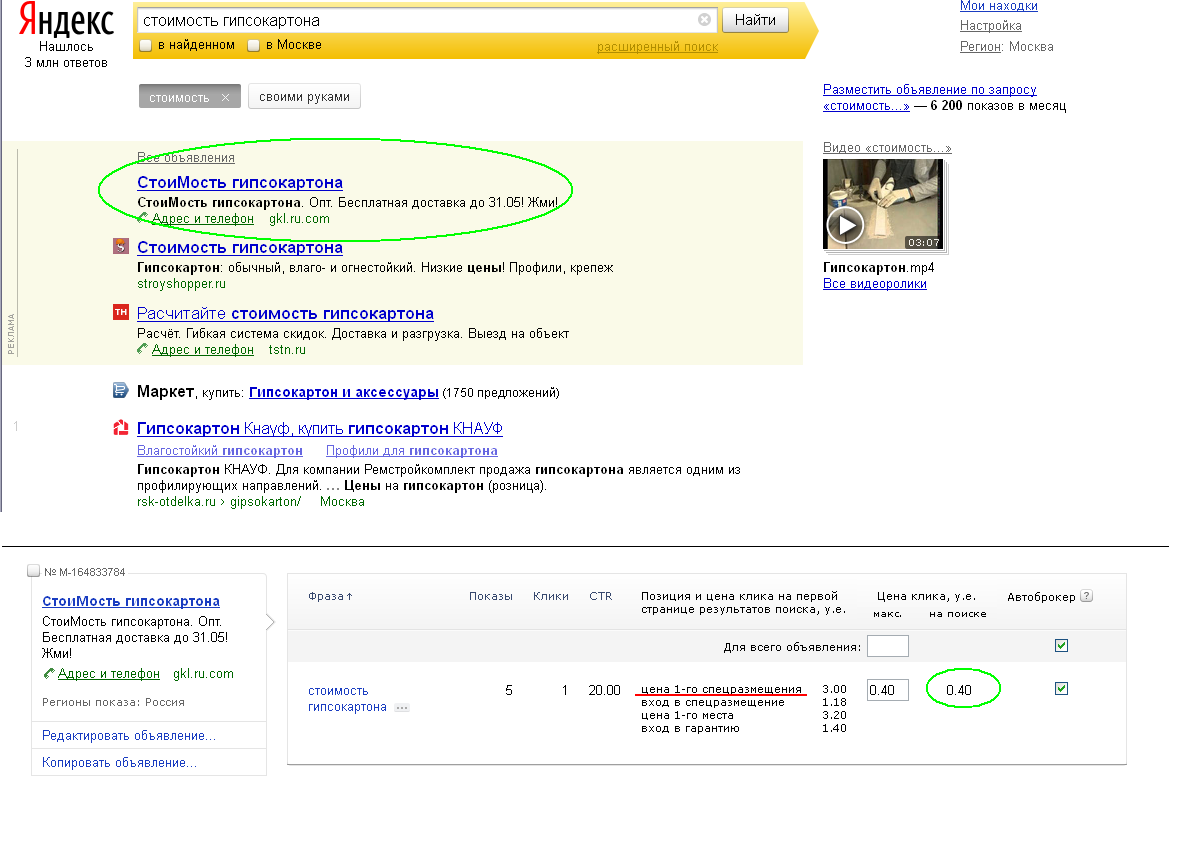Open the «Все видеоролики» link

[874, 284]
